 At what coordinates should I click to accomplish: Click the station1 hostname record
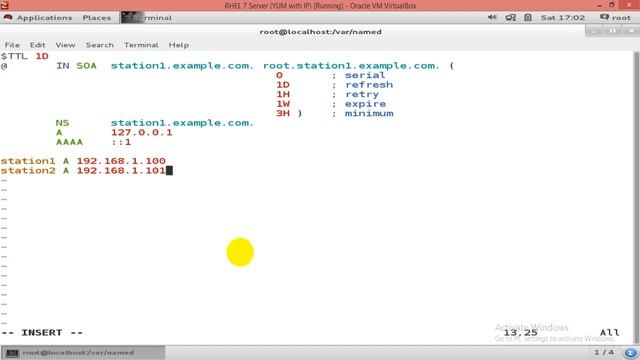pos(28,161)
